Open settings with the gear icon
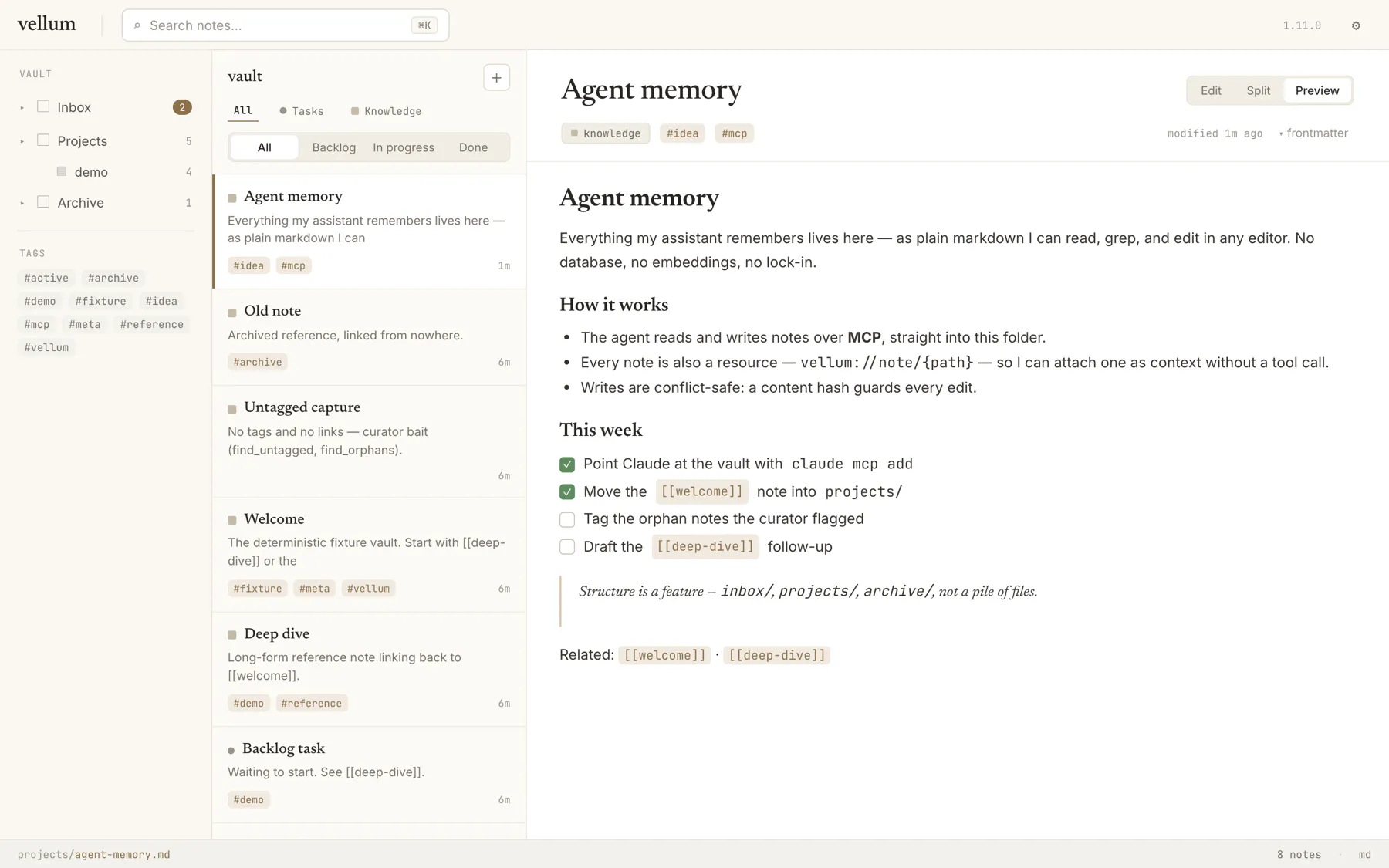Viewport: 1389px width, 868px height. (x=1356, y=25)
